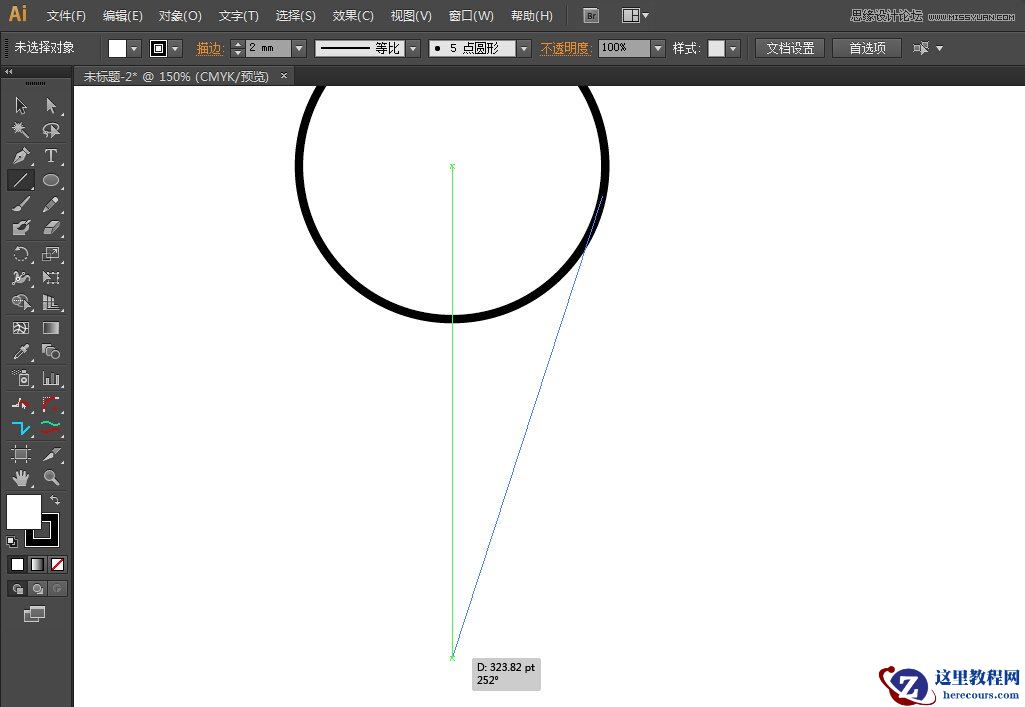
Task: Select the Paintbrush tool
Action: [x=20, y=206]
